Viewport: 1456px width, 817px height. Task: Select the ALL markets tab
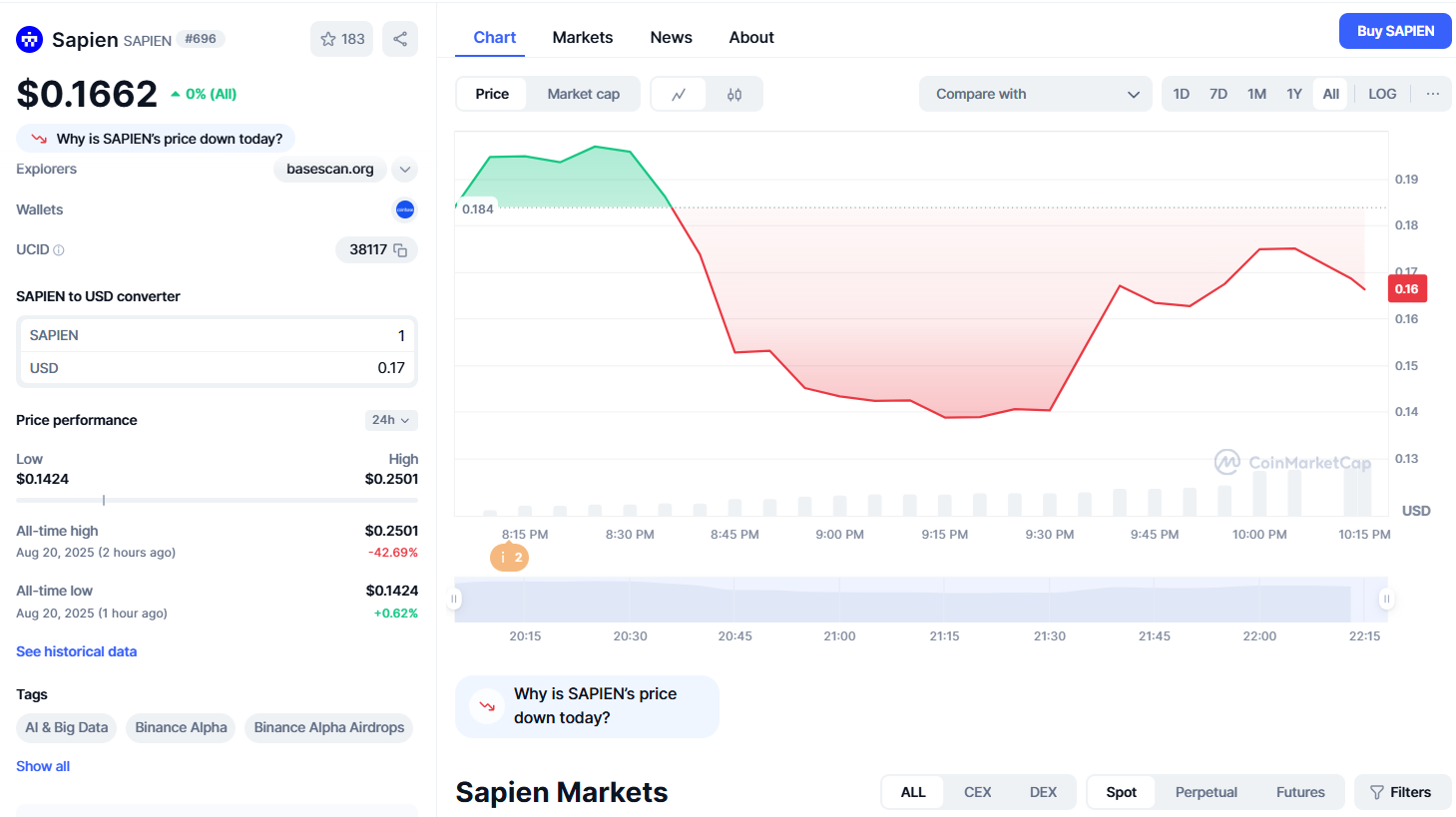click(x=913, y=792)
